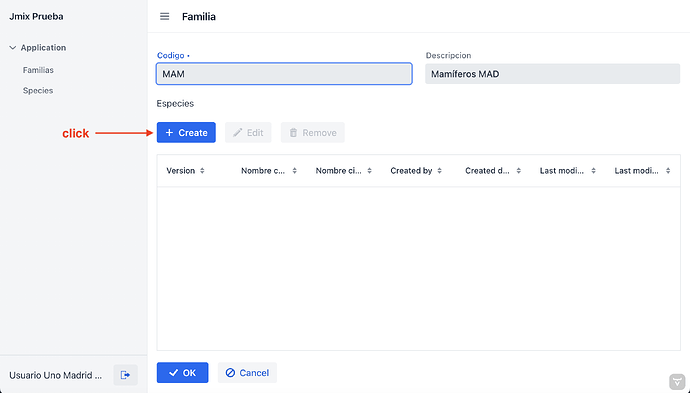Image resolution: width=690 pixels, height=393 pixels.
Task: Click the Application menu label
Action: pyautogui.click(x=43, y=48)
